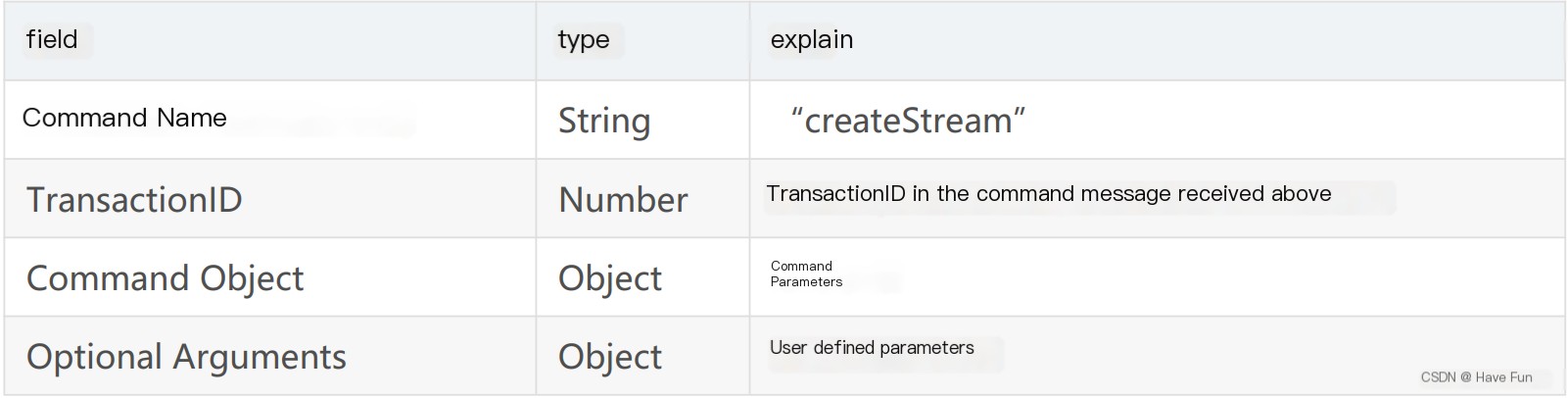The width and height of the screenshot is (1568, 398).
Task: Click the 'explain' column header
Action: pyautogui.click(x=1157, y=40)
